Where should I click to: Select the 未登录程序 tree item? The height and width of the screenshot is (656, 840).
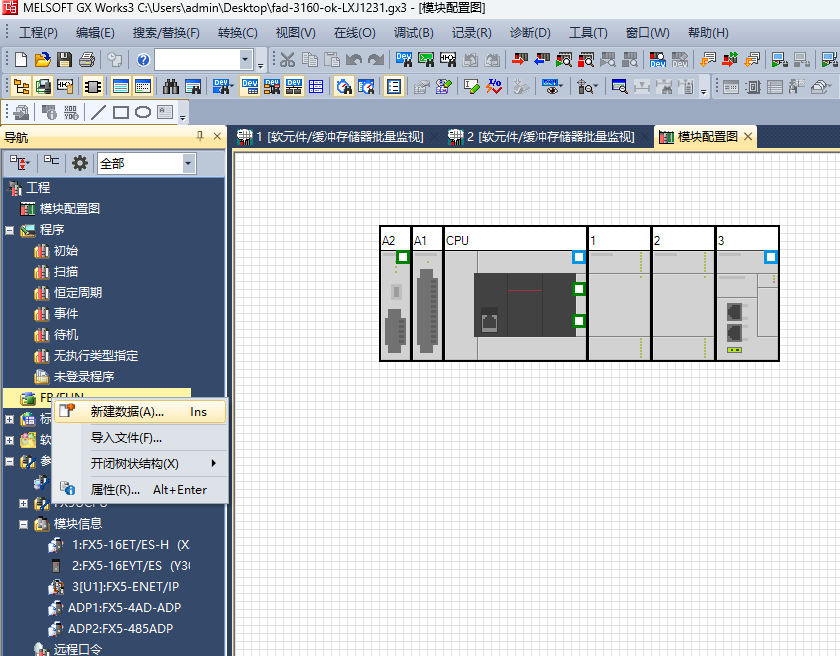(84, 377)
